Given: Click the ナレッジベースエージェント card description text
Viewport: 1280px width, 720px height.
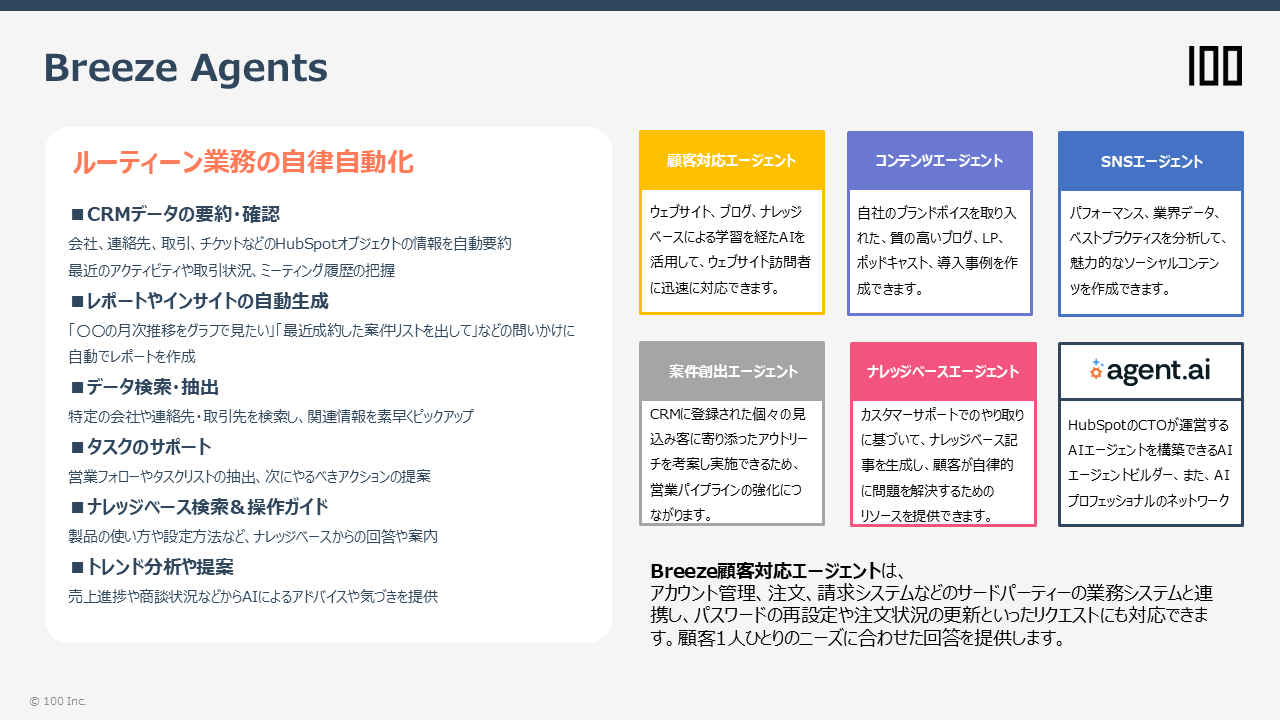Looking at the screenshot, I should [x=942, y=465].
